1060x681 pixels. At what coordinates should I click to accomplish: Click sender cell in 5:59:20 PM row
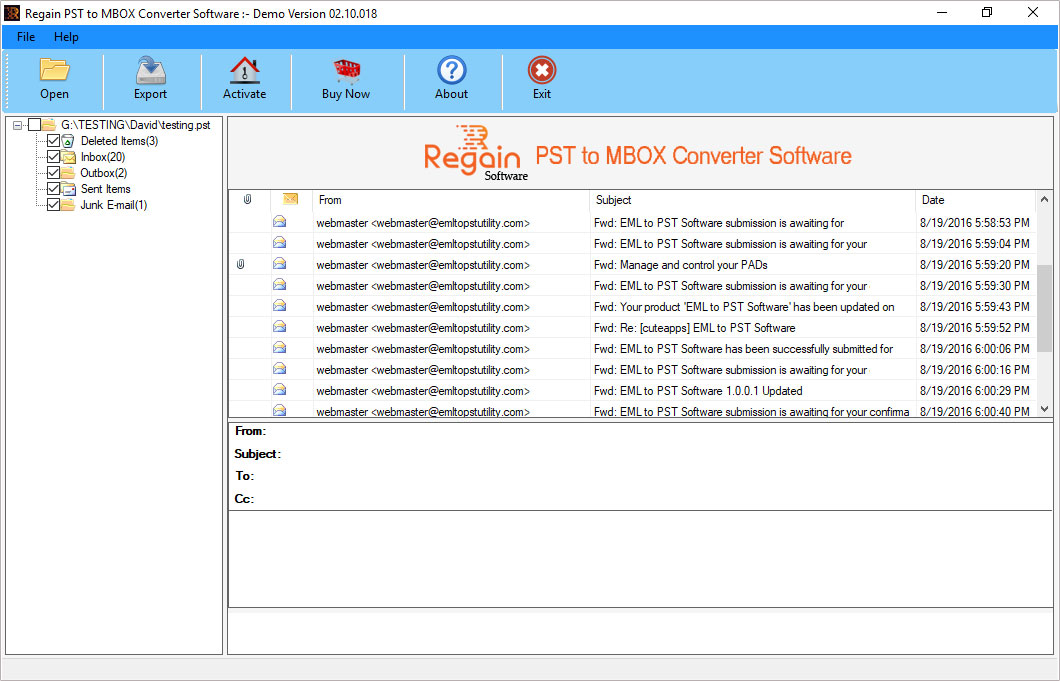pyautogui.click(x=423, y=265)
